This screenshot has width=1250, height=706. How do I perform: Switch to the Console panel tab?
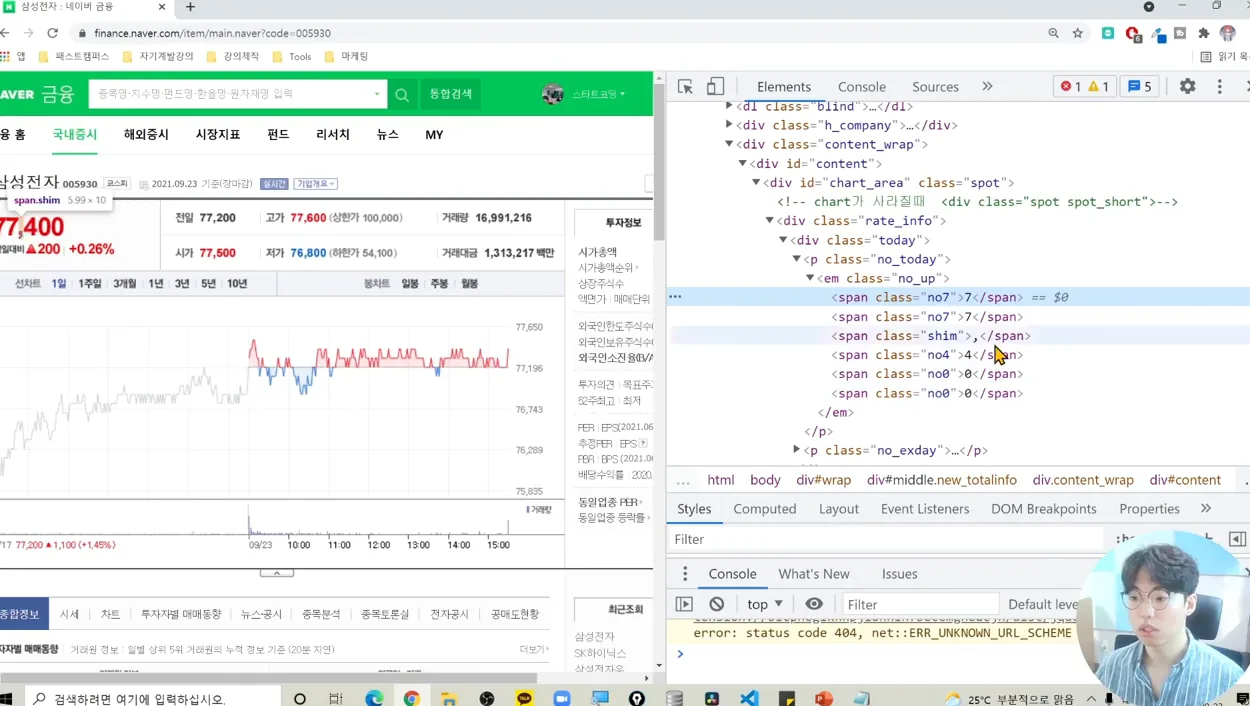(x=862, y=87)
